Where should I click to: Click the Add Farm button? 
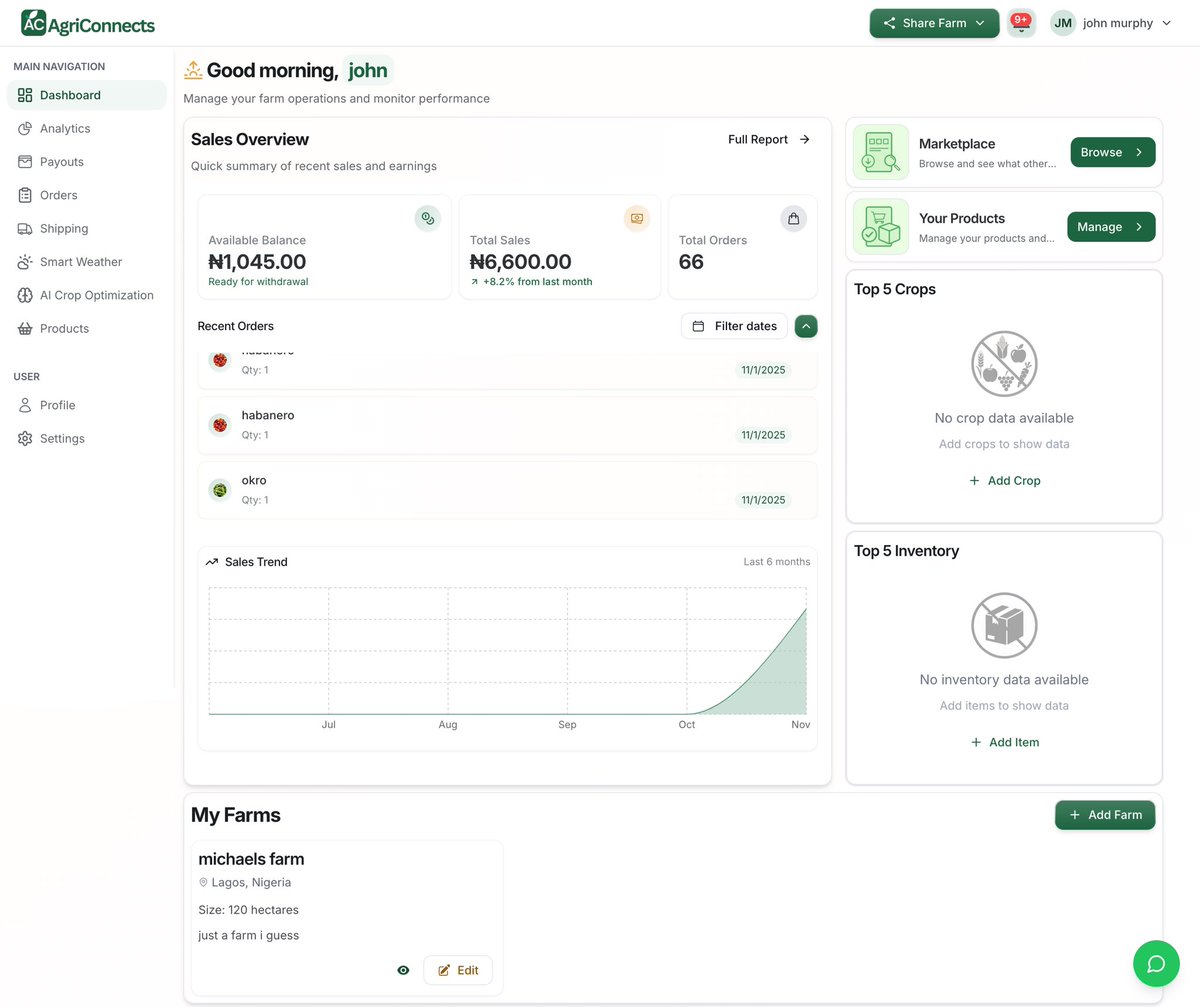point(1105,815)
